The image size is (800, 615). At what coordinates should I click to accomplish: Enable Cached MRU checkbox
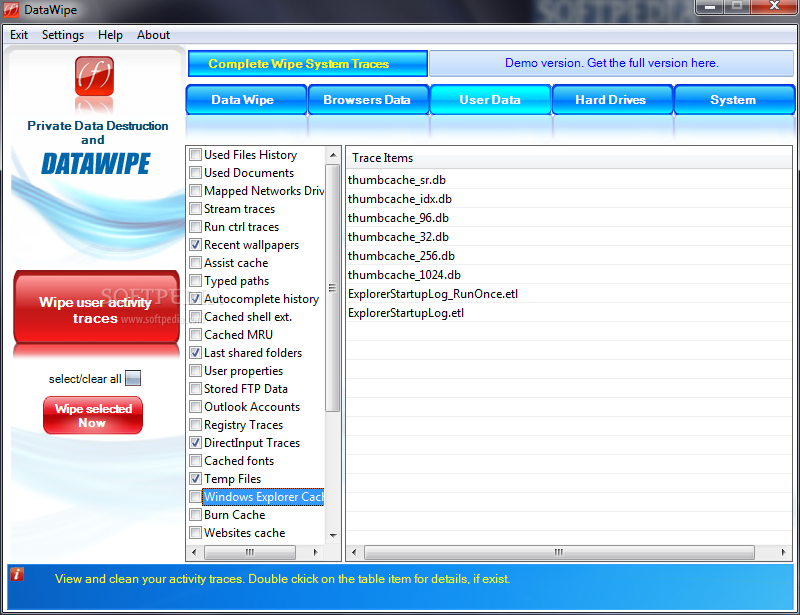coord(195,335)
